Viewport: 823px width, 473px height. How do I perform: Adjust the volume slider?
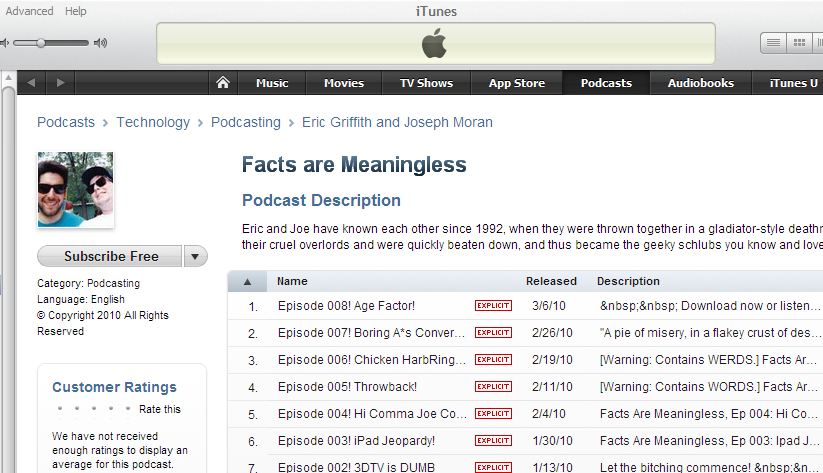click(x=42, y=43)
